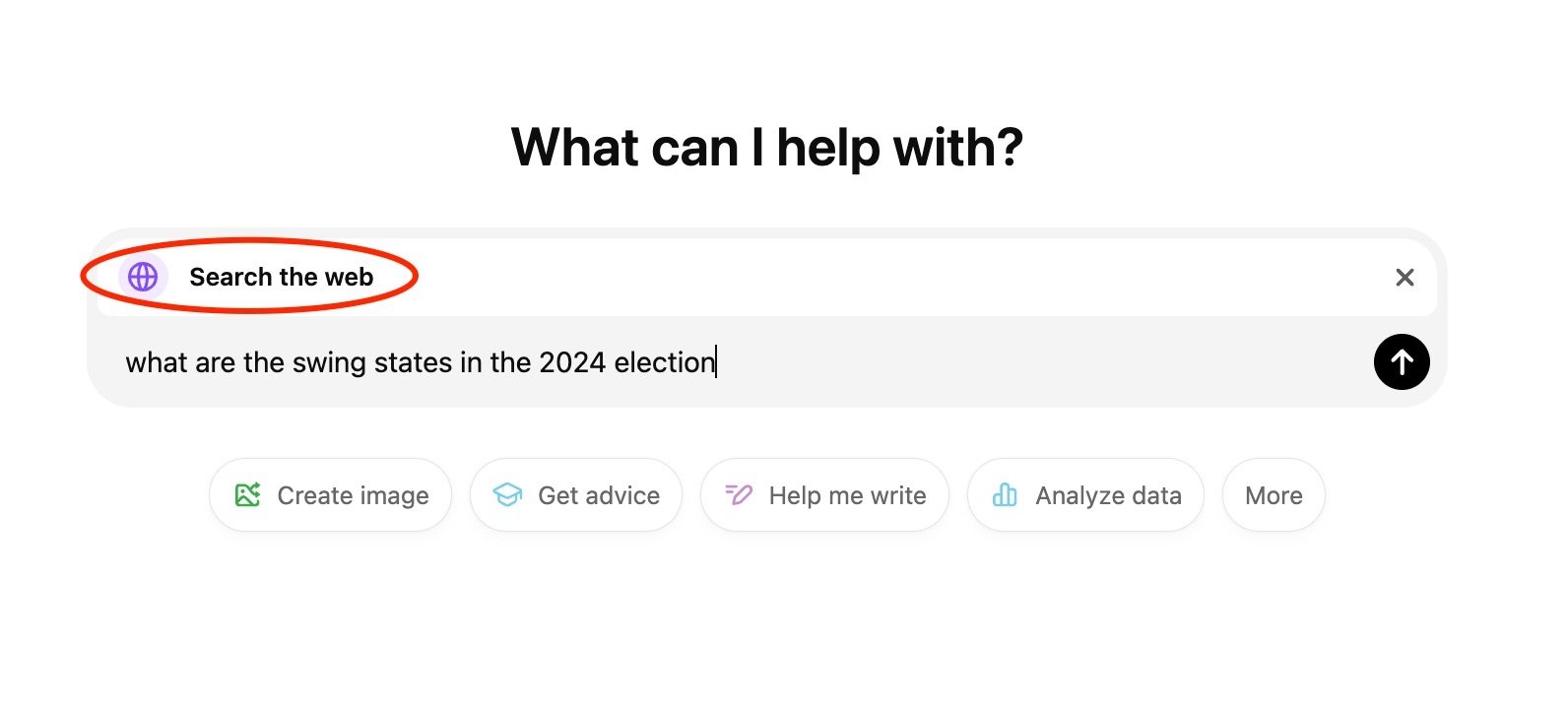Click the What can I help with heading
Viewport: 1568px width, 709px height.
coord(766,148)
